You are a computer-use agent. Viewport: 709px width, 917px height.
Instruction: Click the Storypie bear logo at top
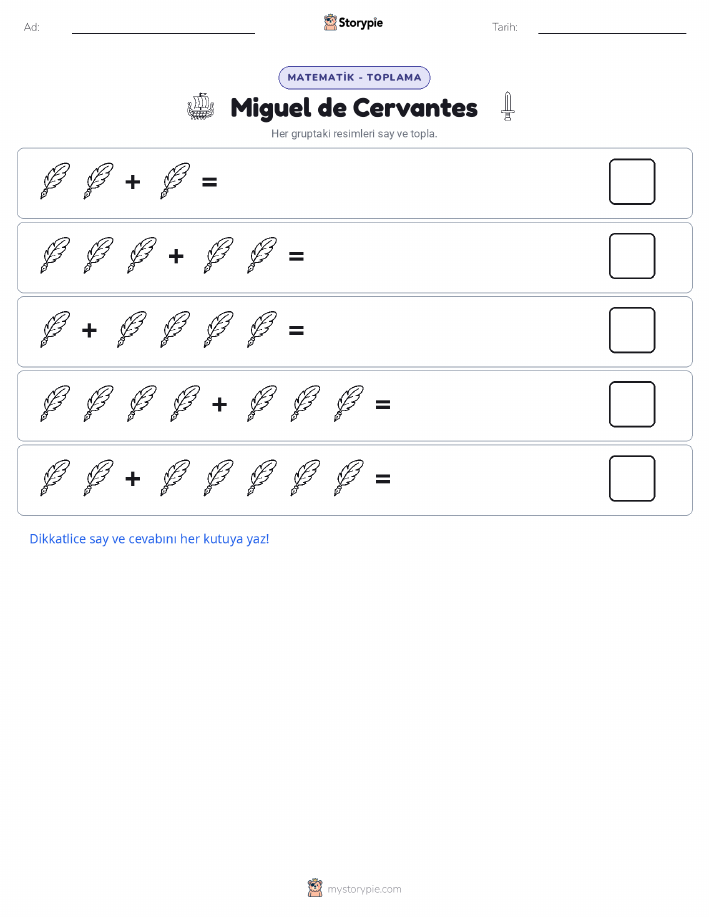tap(330, 23)
